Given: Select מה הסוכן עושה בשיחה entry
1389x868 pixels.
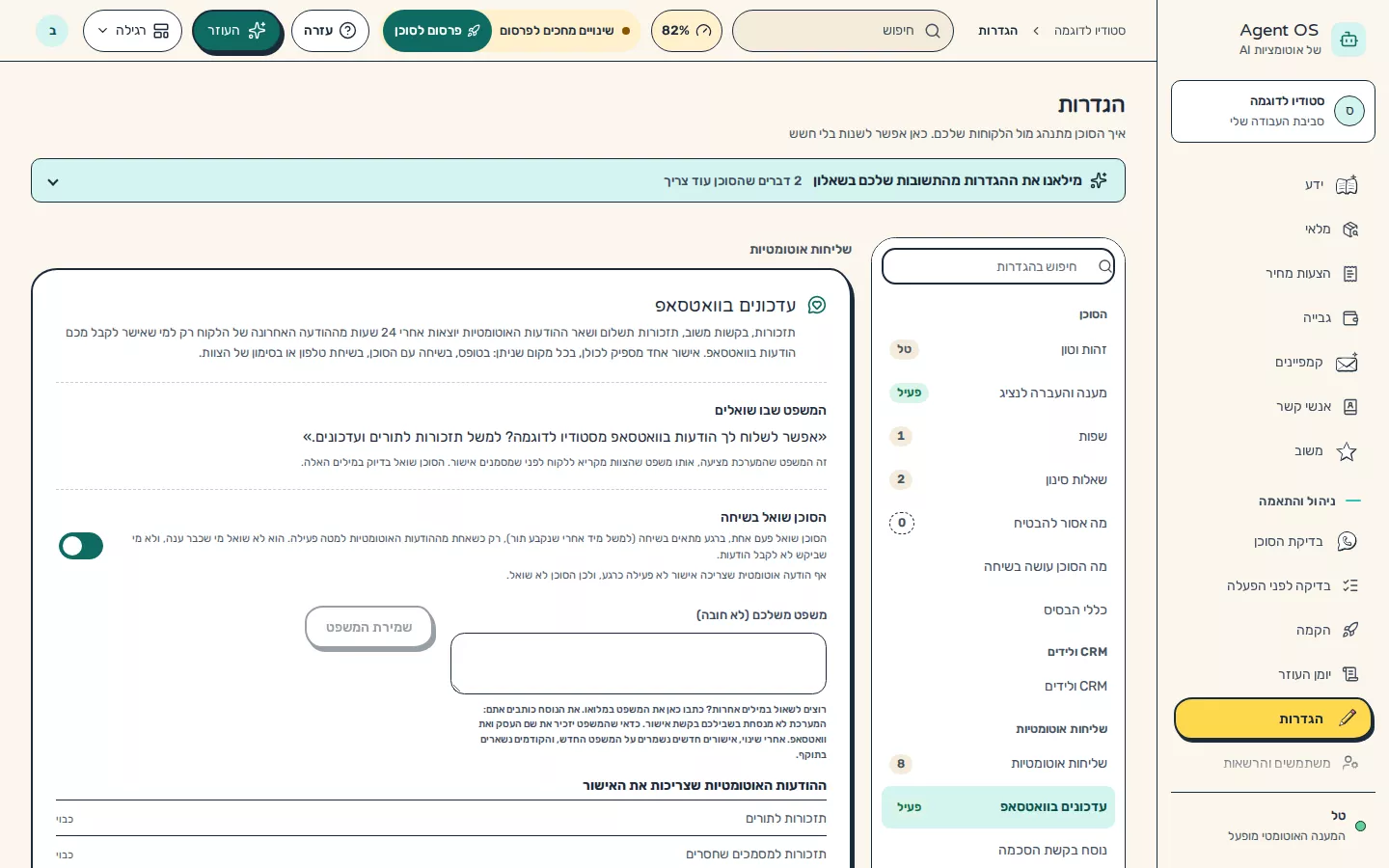Looking at the screenshot, I should point(998,567).
